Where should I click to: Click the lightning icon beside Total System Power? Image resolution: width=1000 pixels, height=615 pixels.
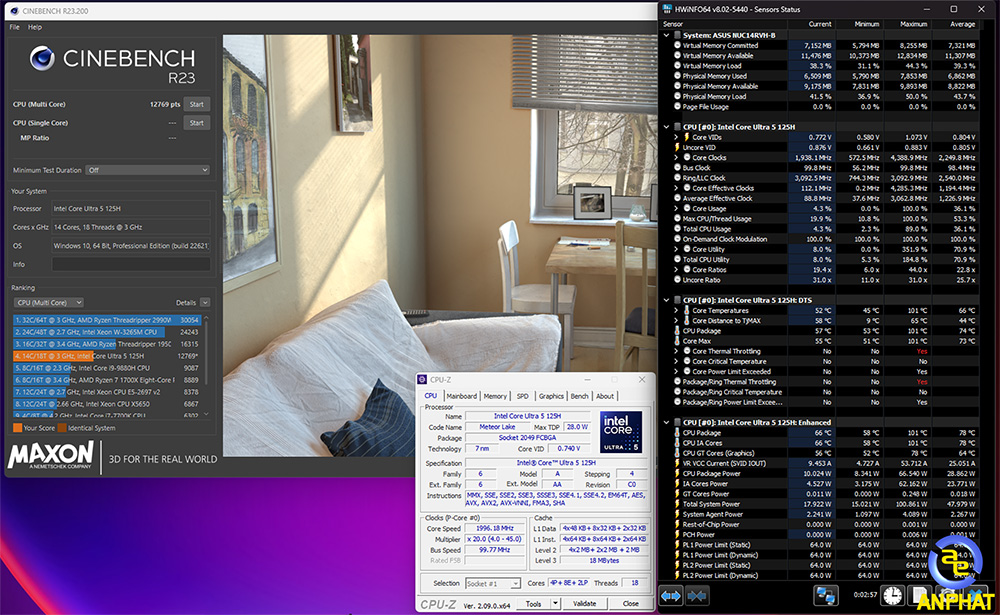677,504
